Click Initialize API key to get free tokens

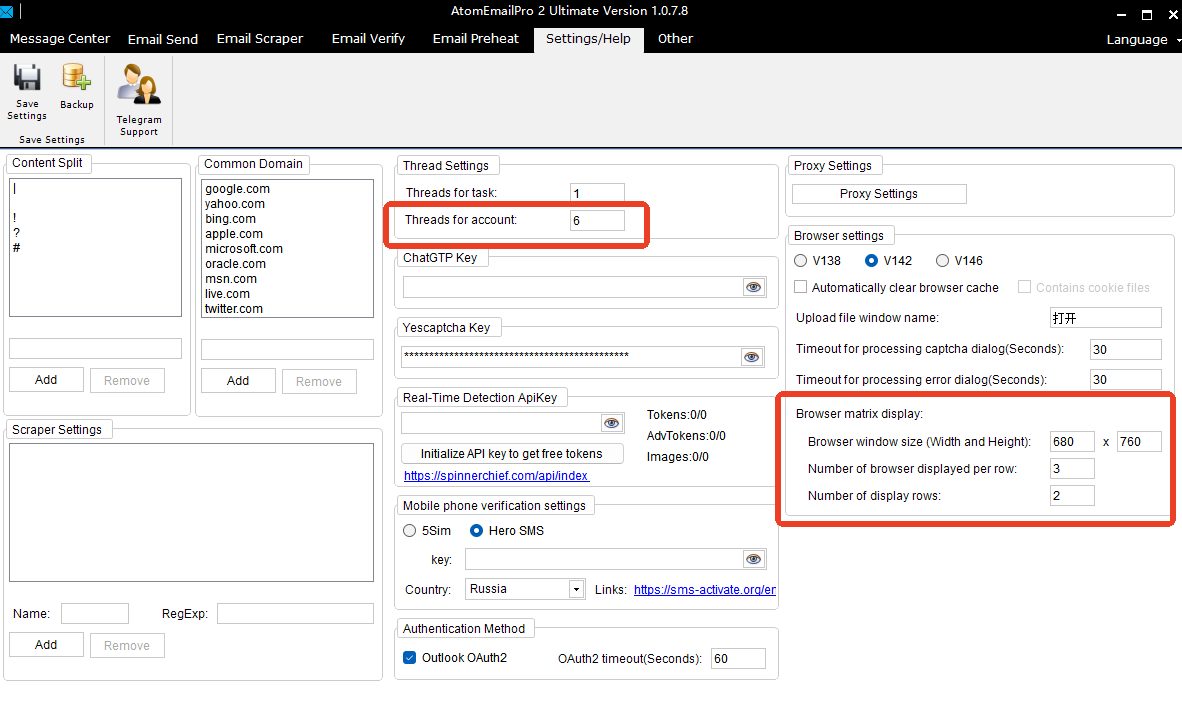[512, 454]
